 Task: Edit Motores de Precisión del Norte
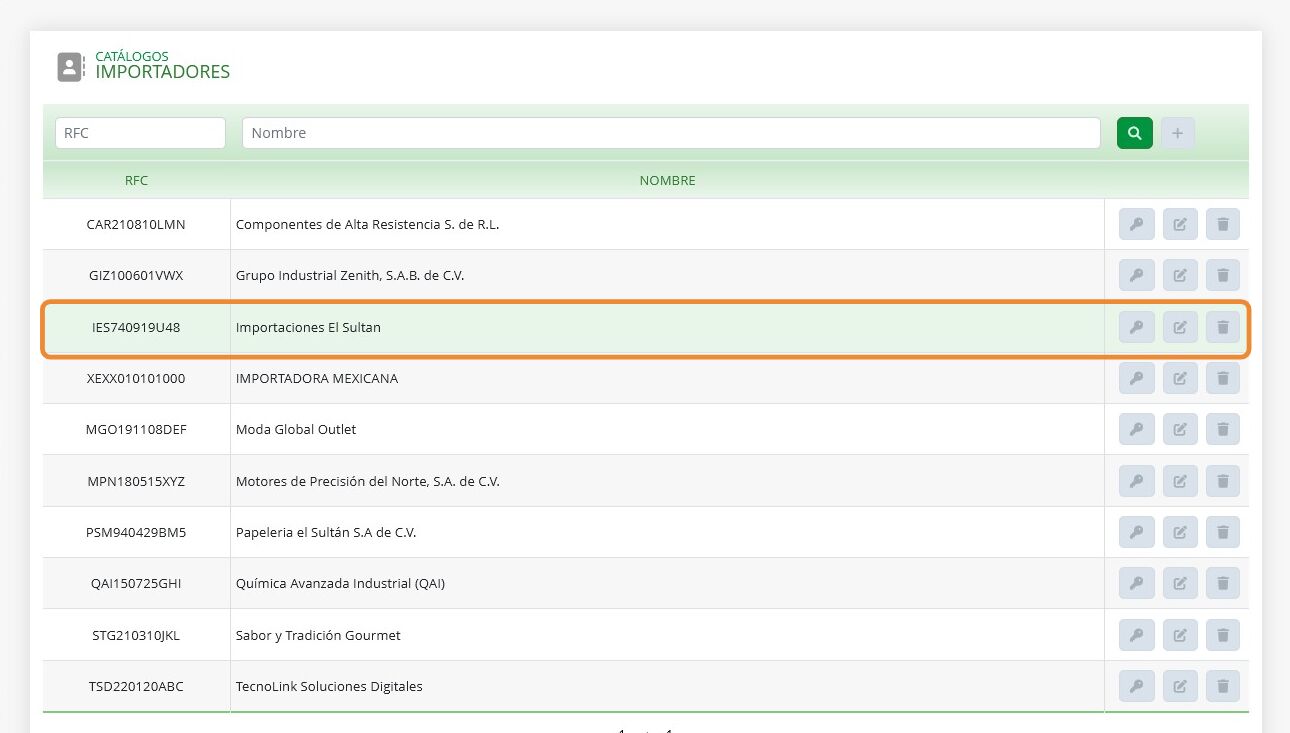click(1180, 481)
